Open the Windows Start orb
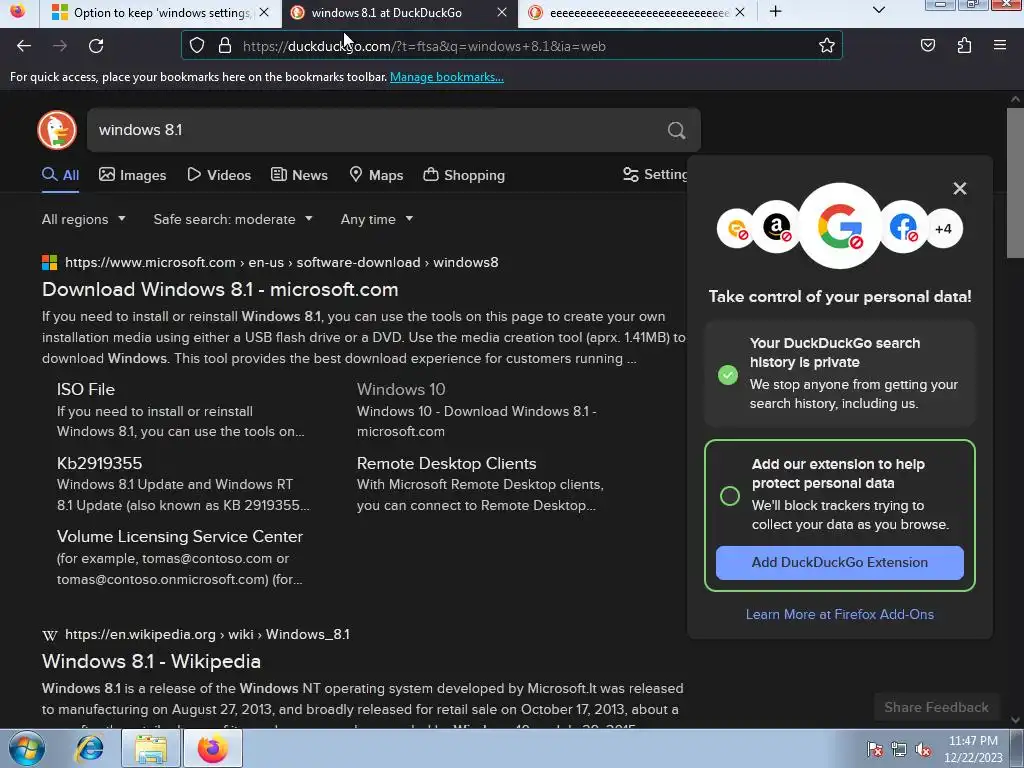This screenshot has height=768, width=1024. click(x=26, y=748)
